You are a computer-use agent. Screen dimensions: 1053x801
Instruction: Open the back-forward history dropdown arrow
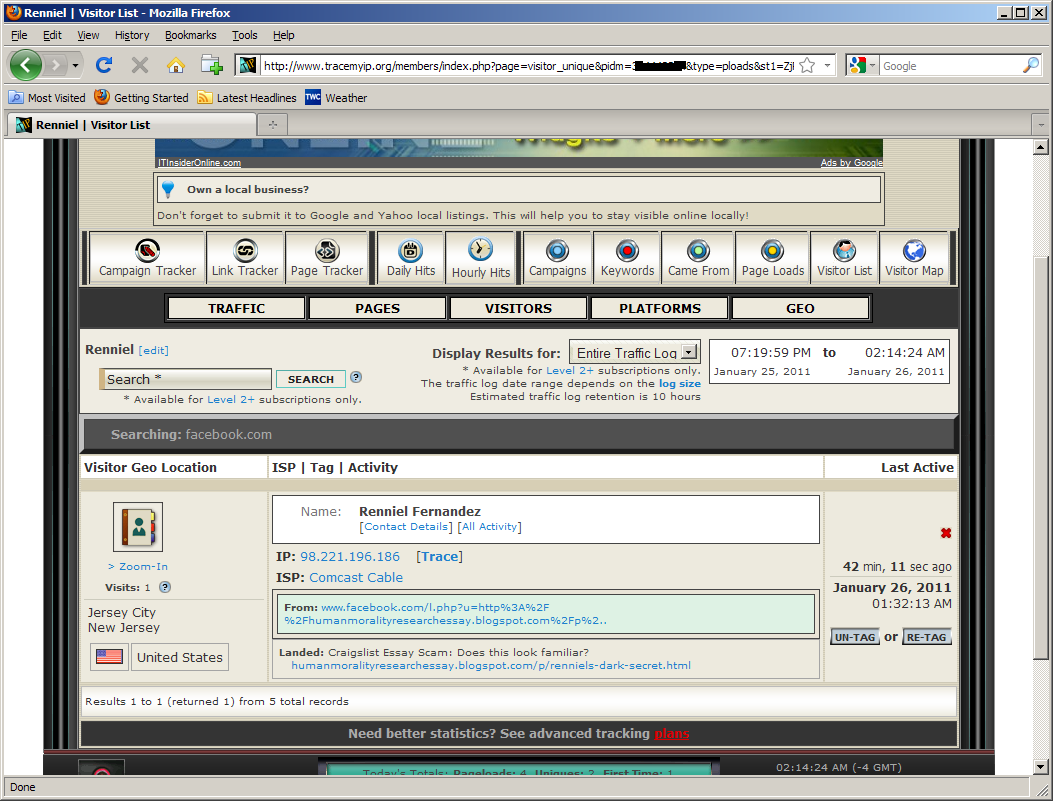(x=75, y=66)
